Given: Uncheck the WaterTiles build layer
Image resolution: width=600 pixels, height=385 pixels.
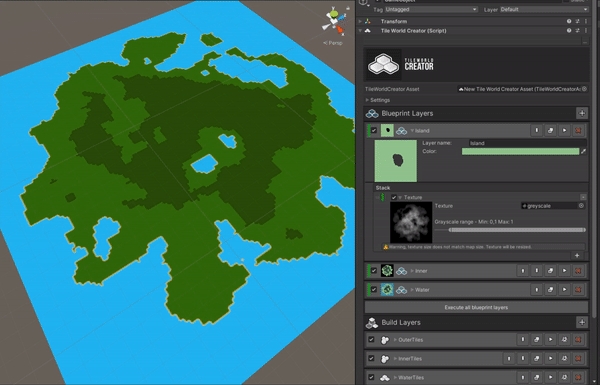Looking at the screenshot, I should pos(371,377).
